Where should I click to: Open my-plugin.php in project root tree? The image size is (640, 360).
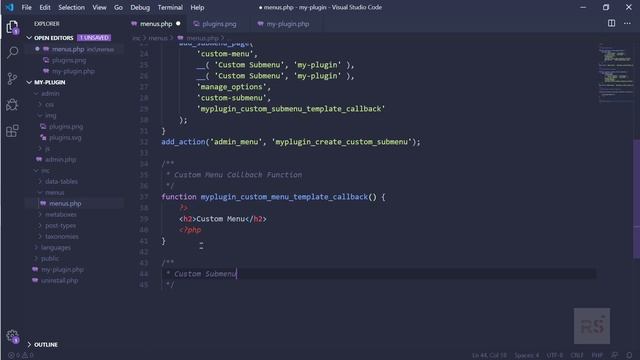click(62, 269)
